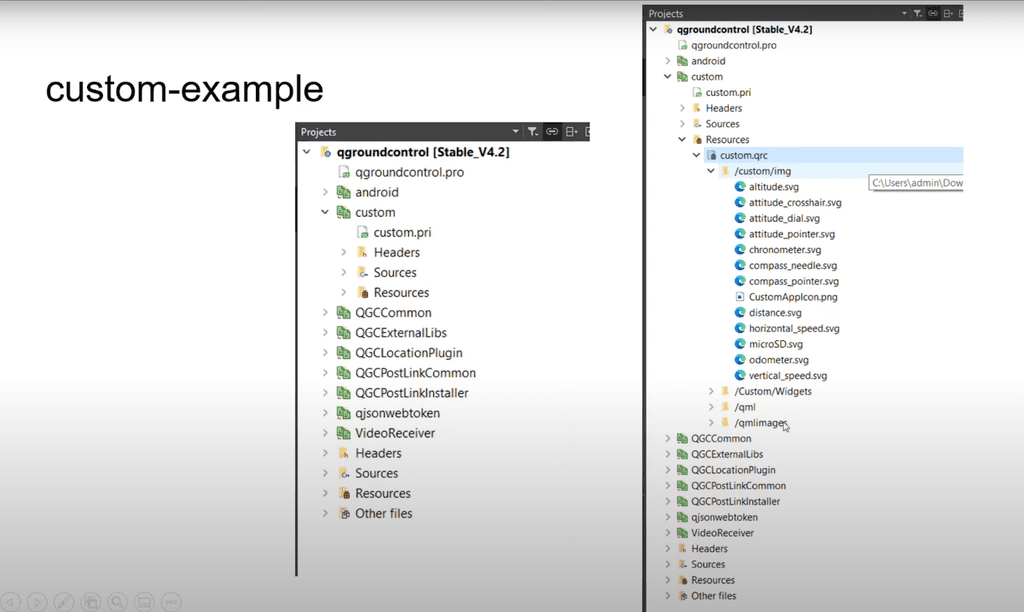This screenshot has width=1024, height=612.
Task: Expand the QGCCommon node in the right tree
Action: [668, 438]
